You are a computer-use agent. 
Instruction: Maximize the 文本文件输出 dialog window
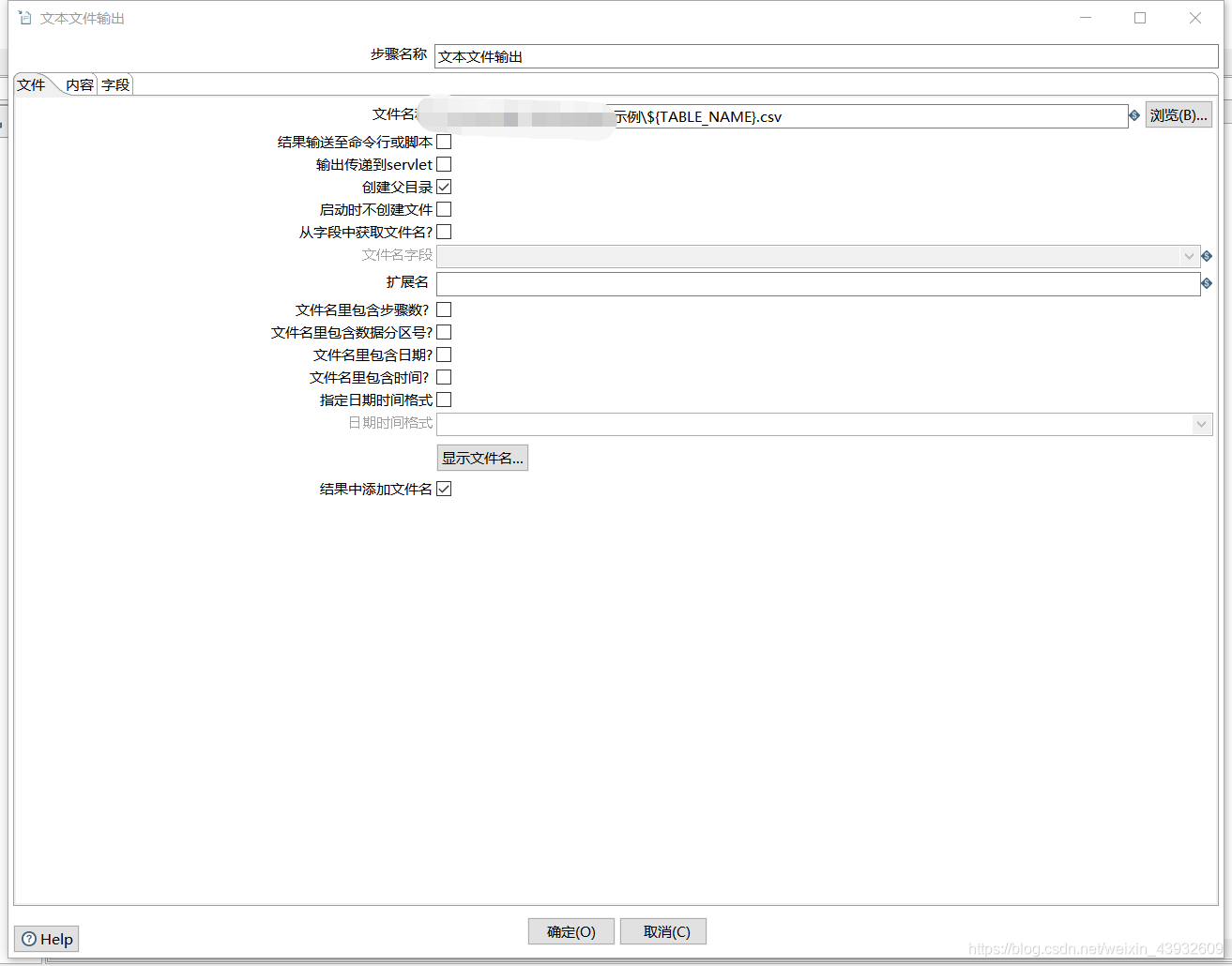click(x=1140, y=18)
